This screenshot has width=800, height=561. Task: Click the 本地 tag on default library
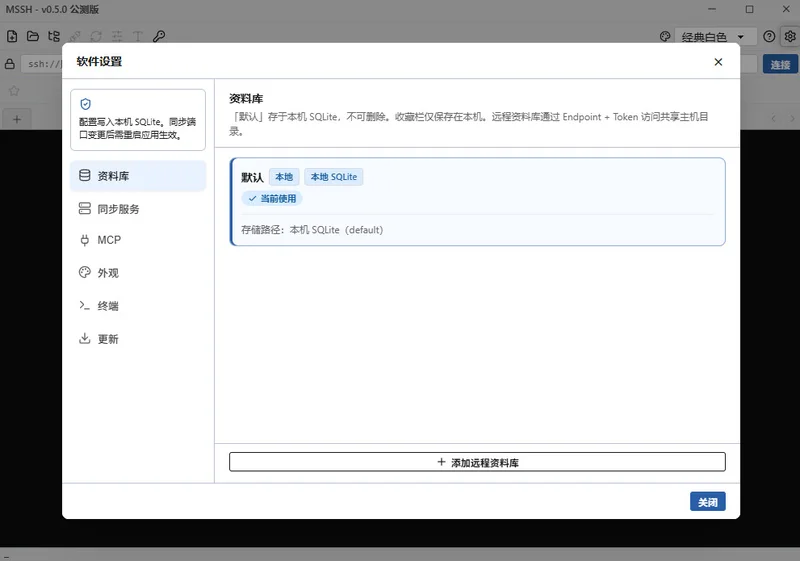tap(284, 177)
